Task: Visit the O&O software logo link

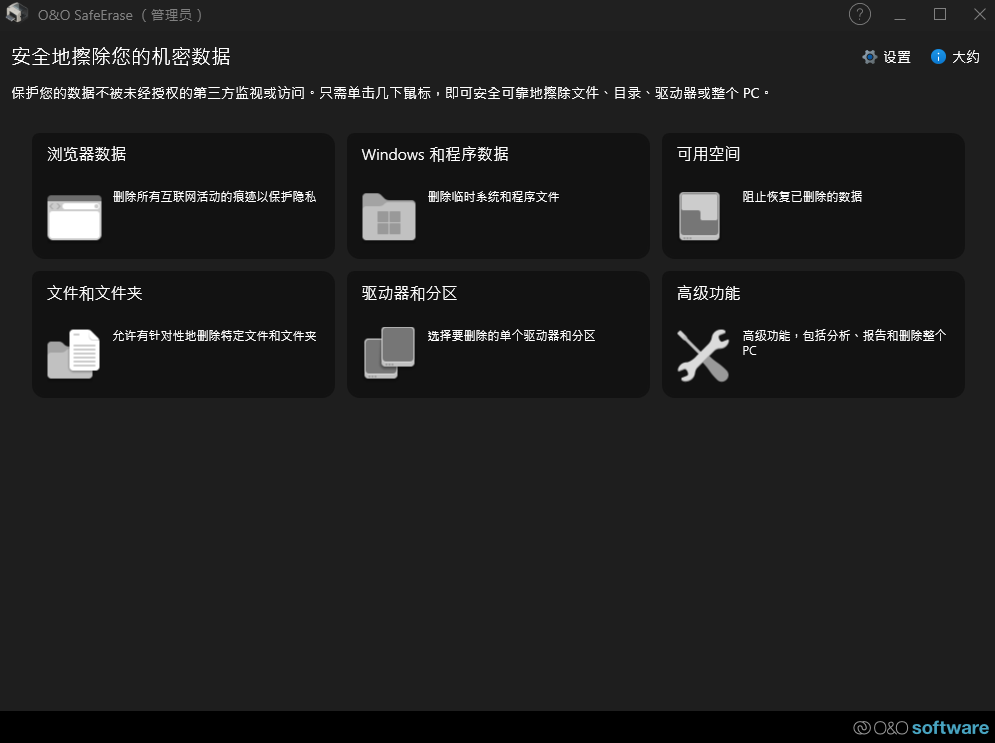Action: point(921,728)
